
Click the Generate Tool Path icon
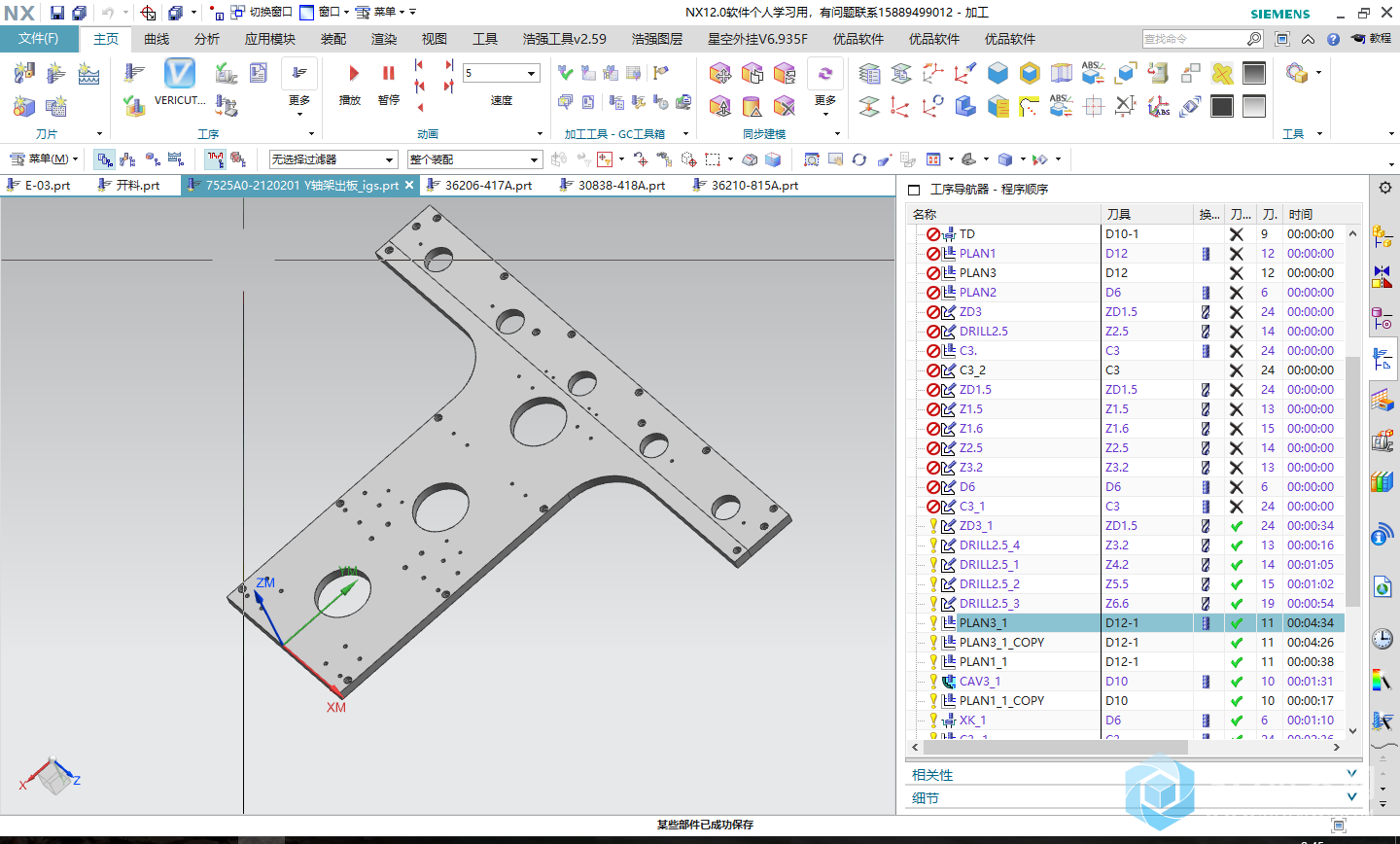pyautogui.click(x=134, y=73)
